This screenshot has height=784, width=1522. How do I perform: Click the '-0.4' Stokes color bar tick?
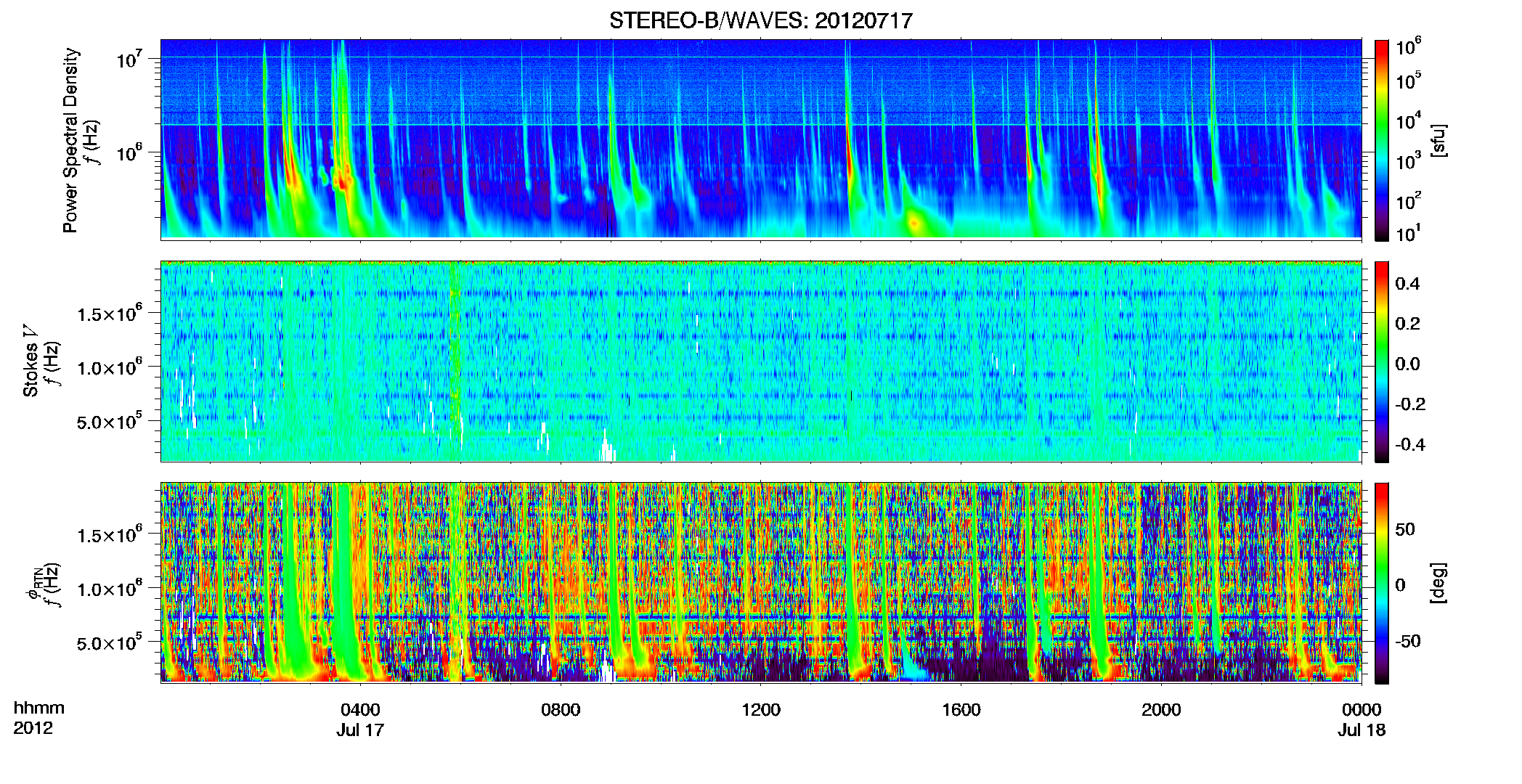tap(1410, 444)
